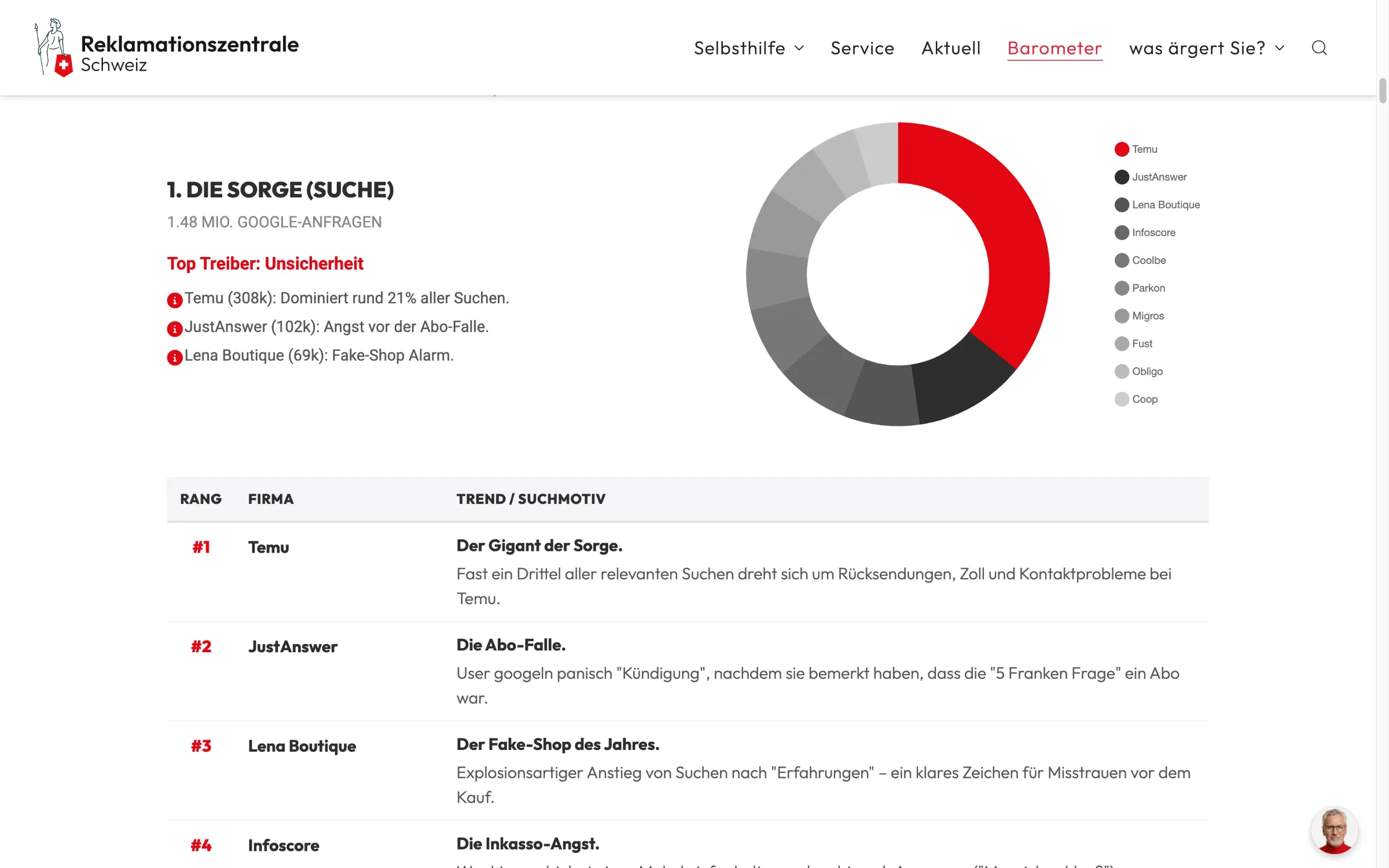This screenshot has height=868, width=1389.
Task: Toggle Obligo legend entry
Action: coord(1139,372)
